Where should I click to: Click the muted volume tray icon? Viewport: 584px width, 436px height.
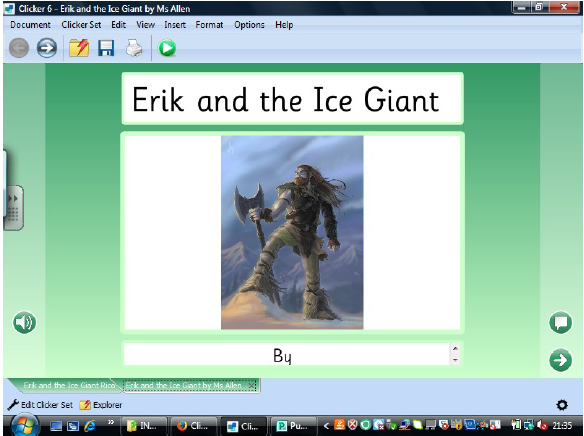coord(543,426)
